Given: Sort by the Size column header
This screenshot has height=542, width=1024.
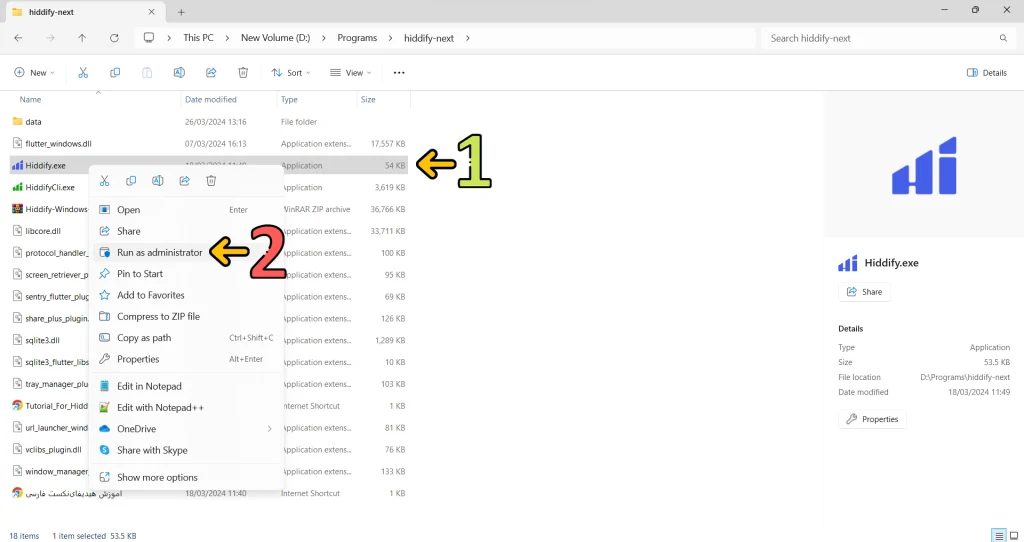Looking at the screenshot, I should tap(368, 99).
